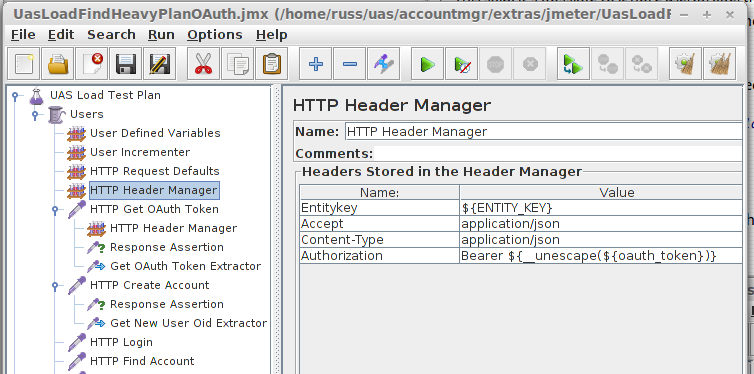Open a test plan via folder icon
Viewport: 754px width, 374px height.
(58, 63)
